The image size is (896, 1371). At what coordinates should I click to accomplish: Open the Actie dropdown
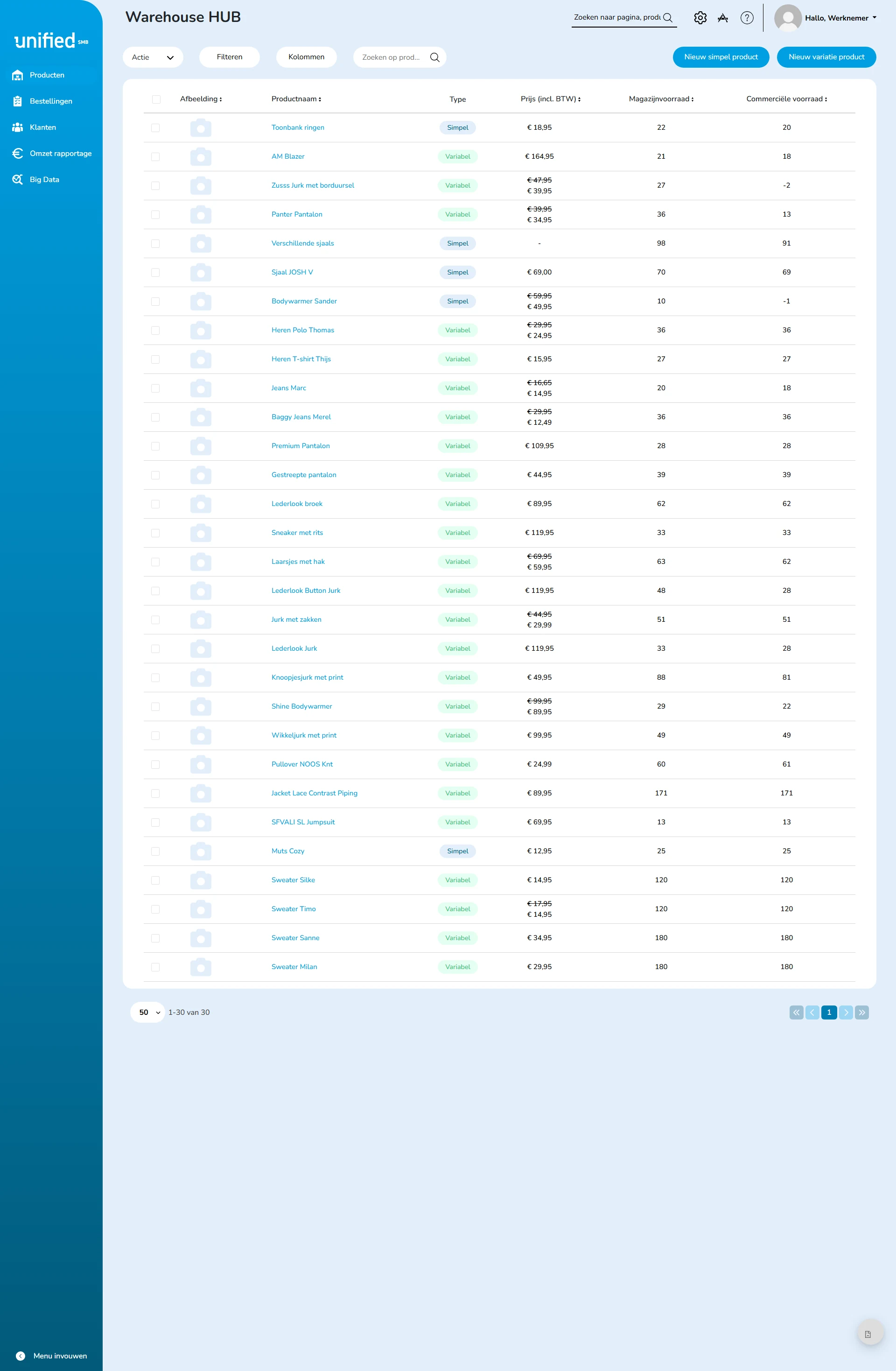click(153, 57)
